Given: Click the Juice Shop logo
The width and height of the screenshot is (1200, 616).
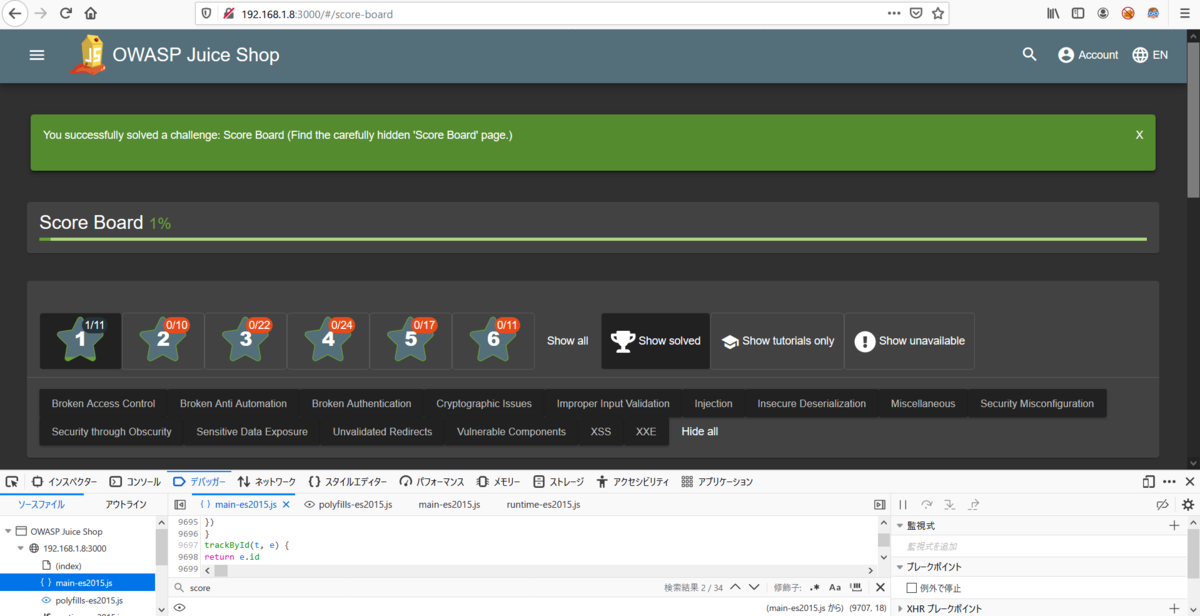Looking at the screenshot, I should click(x=89, y=55).
